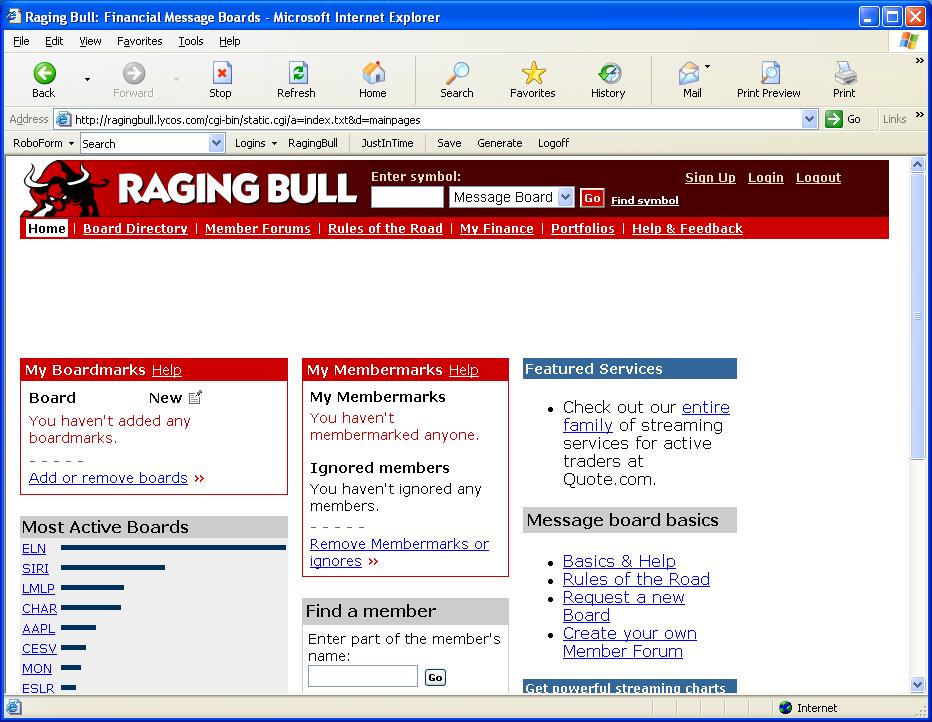
Task: Click the History toolbar icon
Action: pyautogui.click(x=608, y=74)
